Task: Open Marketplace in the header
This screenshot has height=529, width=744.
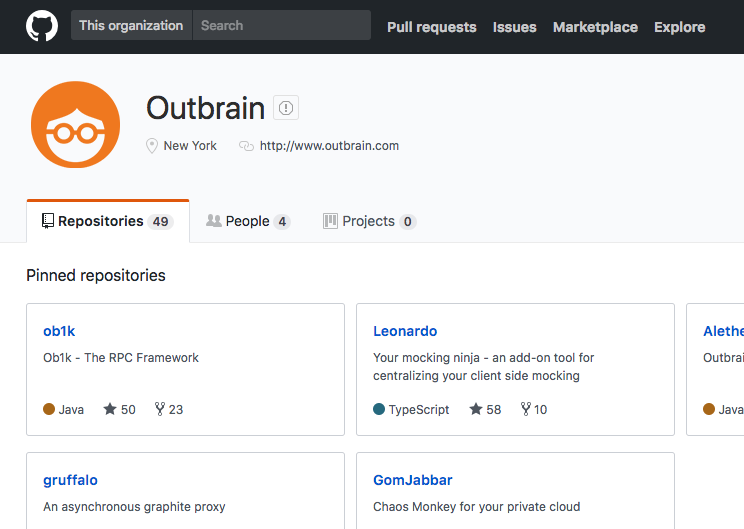Action: coord(595,27)
